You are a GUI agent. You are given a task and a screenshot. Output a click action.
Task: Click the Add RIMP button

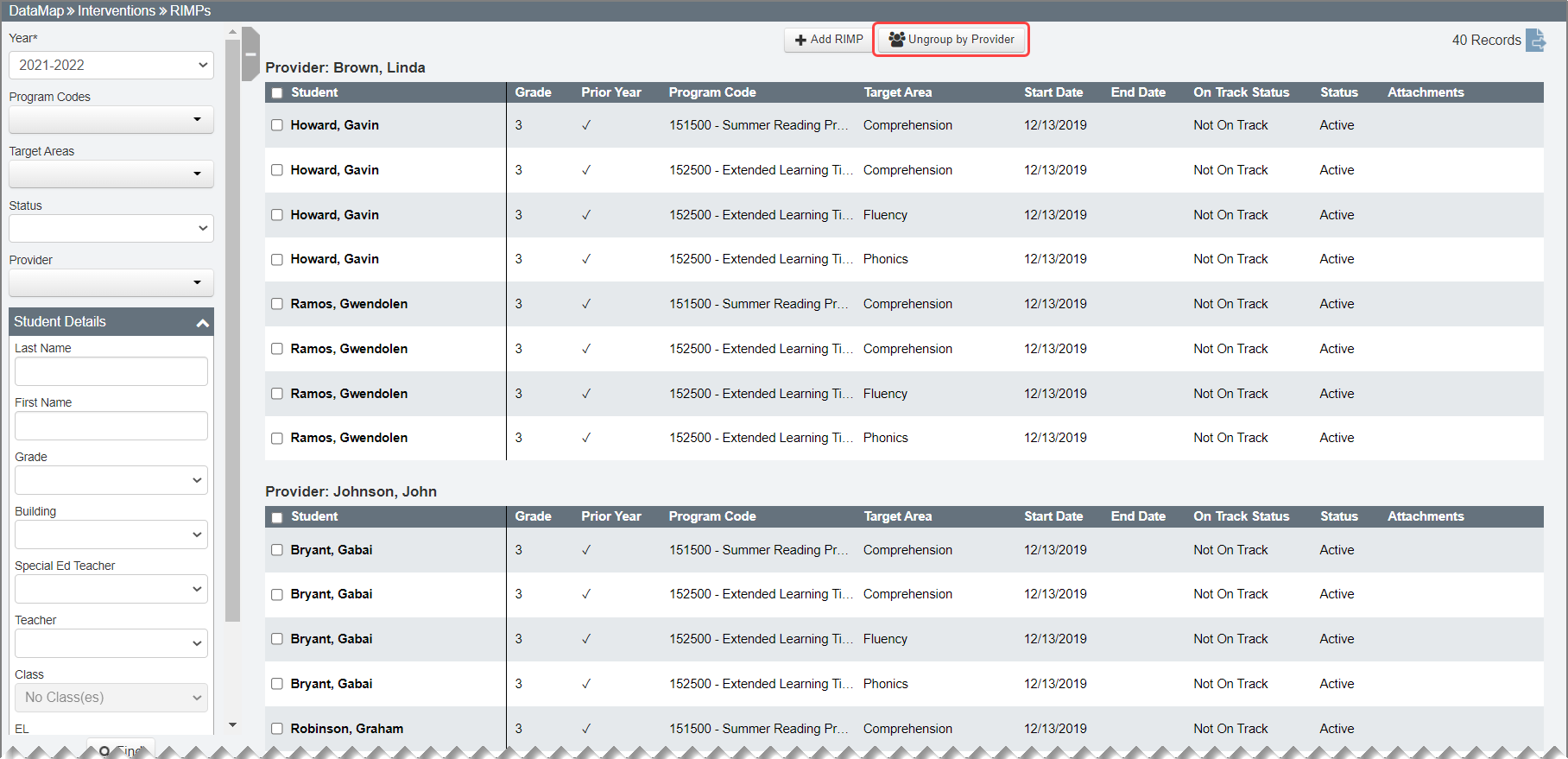(x=828, y=40)
